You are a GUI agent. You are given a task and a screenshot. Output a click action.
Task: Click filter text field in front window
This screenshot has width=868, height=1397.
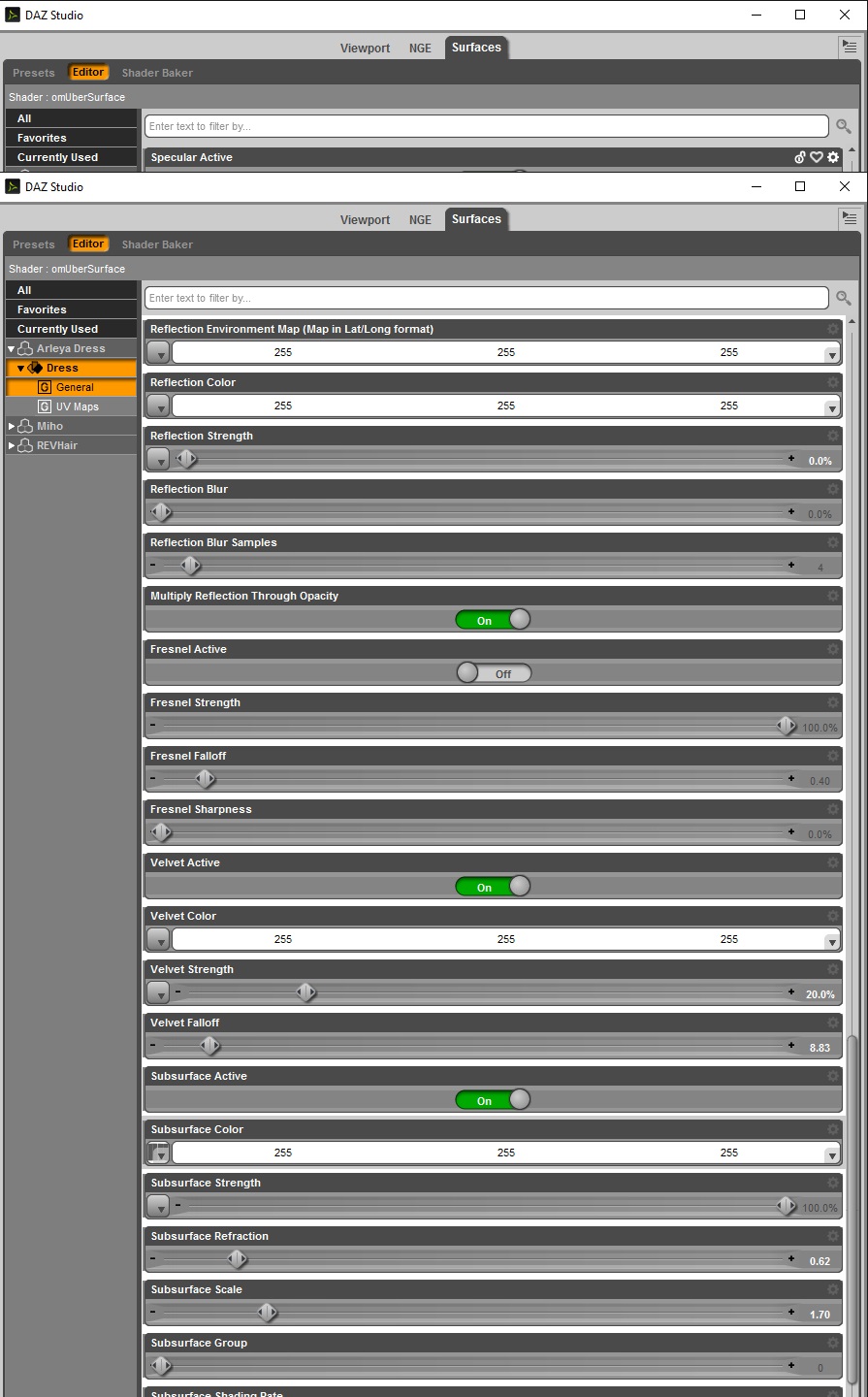click(487, 298)
